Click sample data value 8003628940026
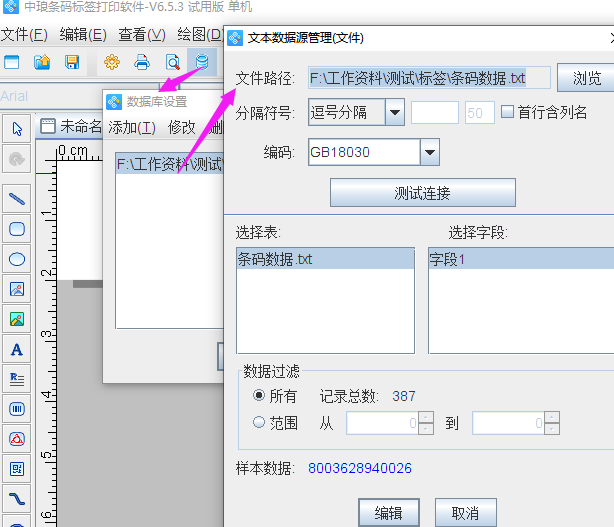The image size is (614, 527). click(x=359, y=468)
